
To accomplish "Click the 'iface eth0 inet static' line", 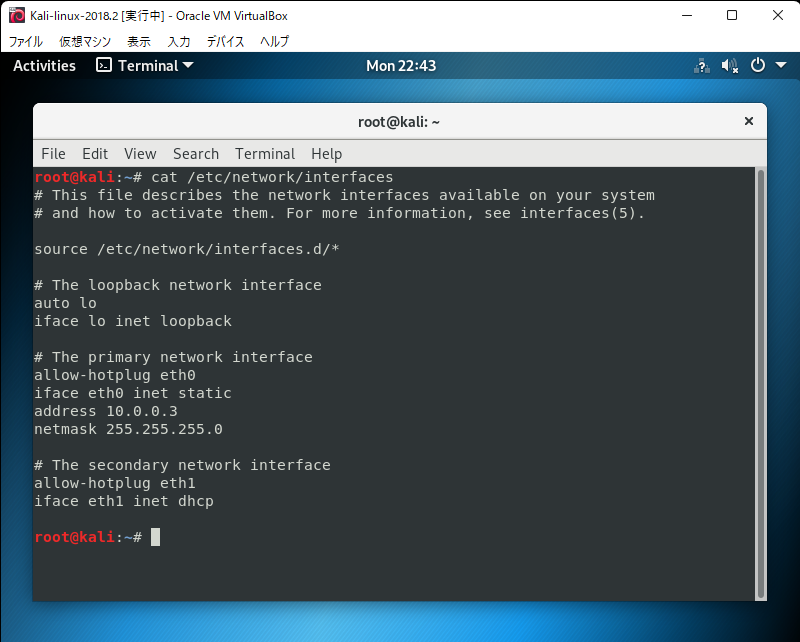I will [x=133, y=393].
